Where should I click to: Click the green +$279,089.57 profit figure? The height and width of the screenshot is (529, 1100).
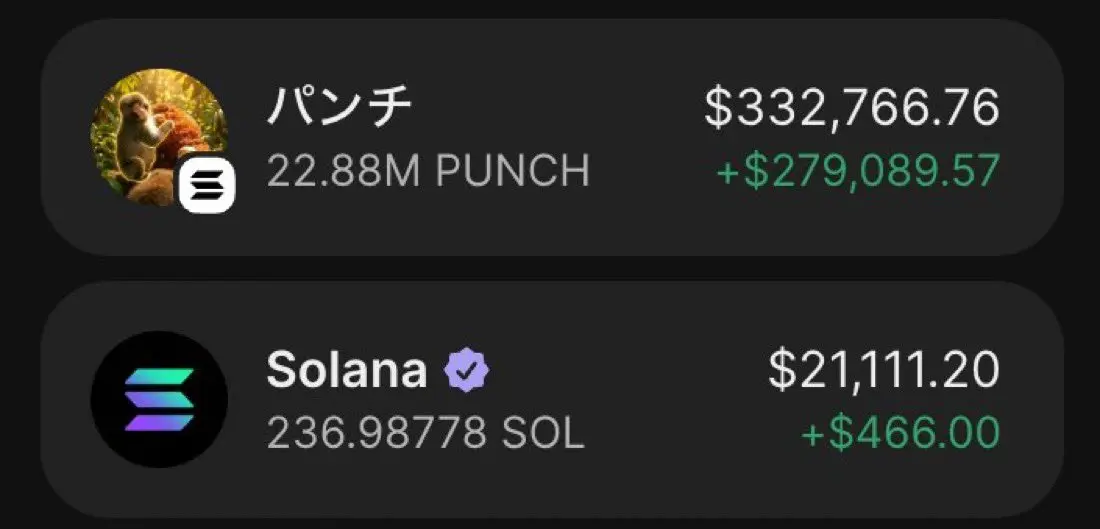tap(858, 172)
